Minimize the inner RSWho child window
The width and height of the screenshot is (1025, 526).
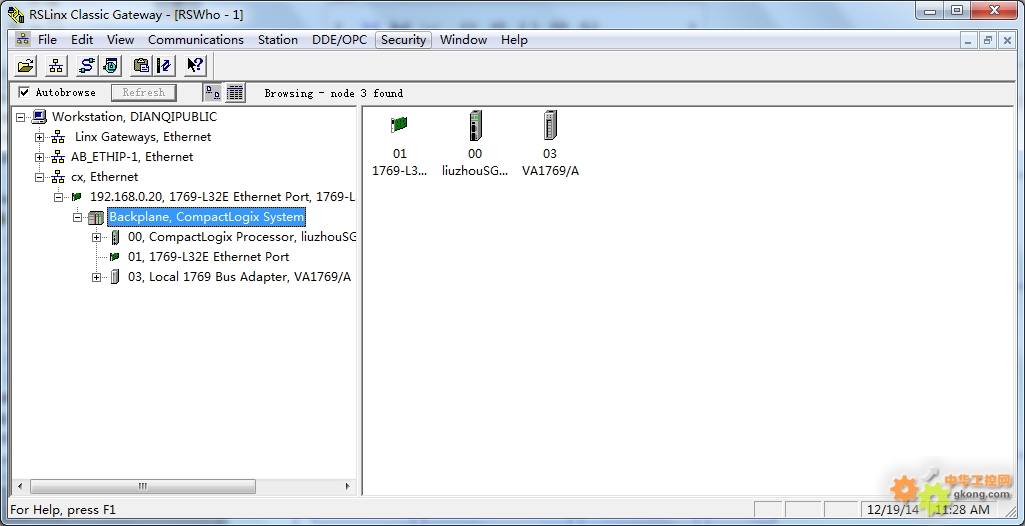tap(969, 41)
